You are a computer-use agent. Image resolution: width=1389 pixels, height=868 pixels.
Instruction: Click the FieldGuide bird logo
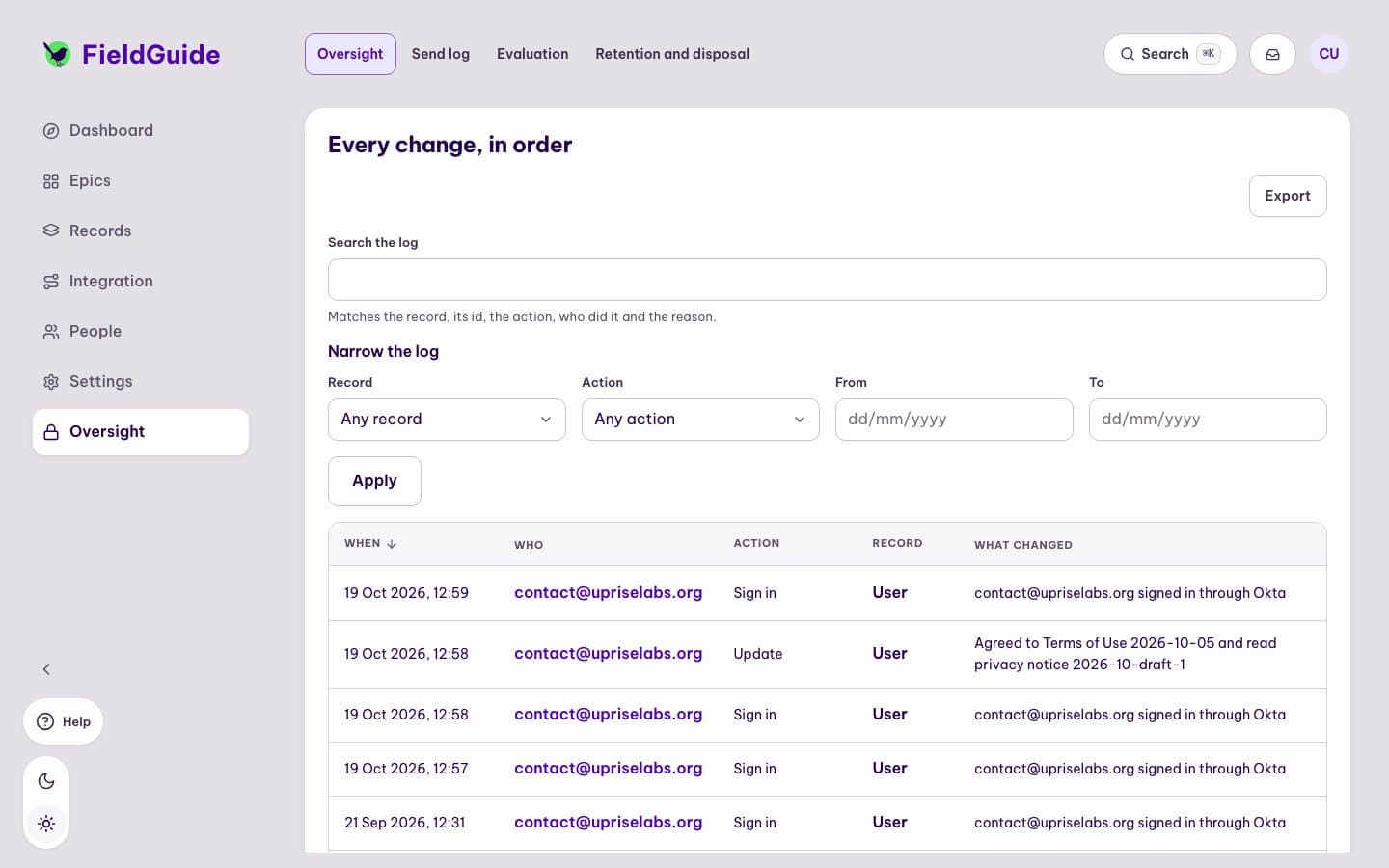click(57, 54)
